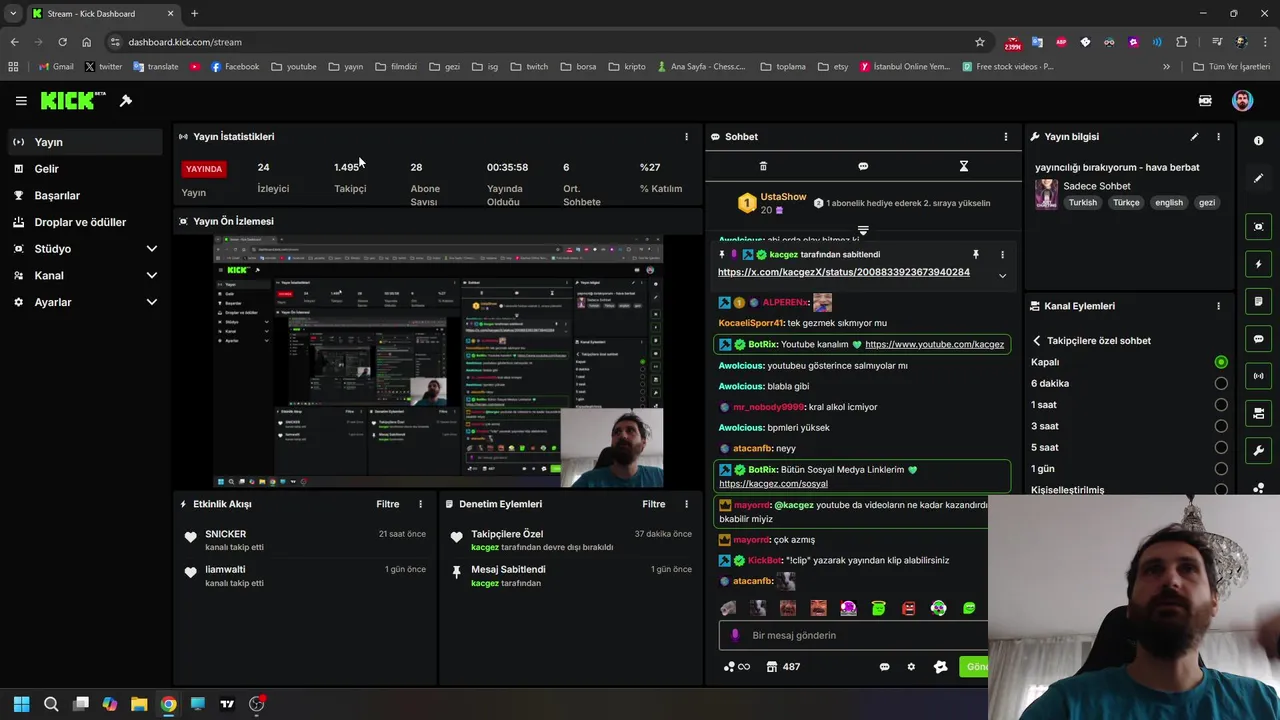Screen dimensions: 1280x720
Task: Open the pinned x.com status link
Action: (x=843, y=272)
